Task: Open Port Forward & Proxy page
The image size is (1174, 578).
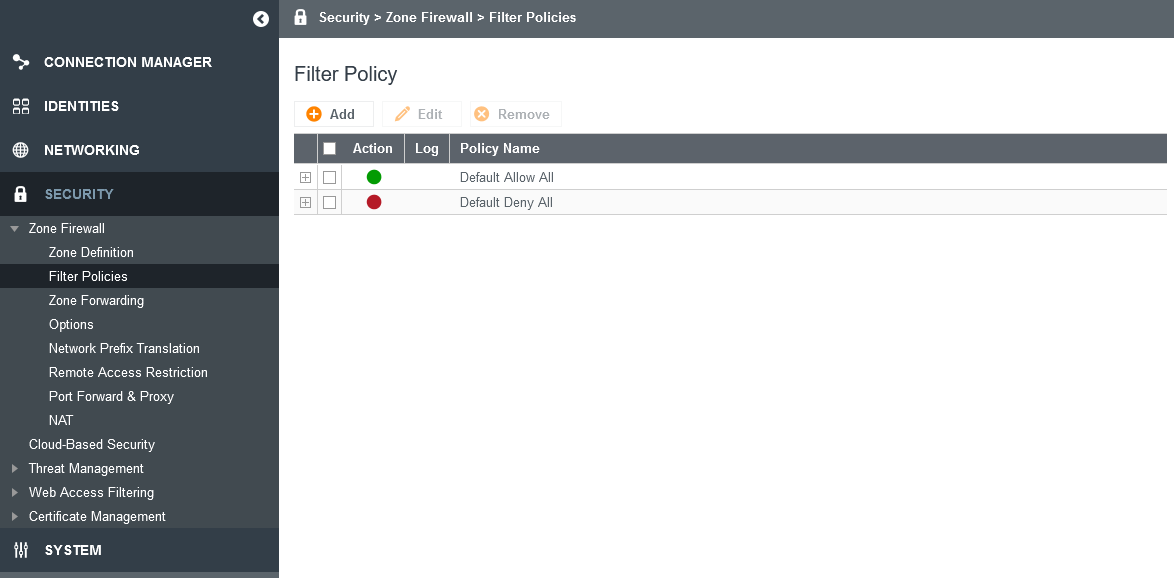Action: click(111, 396)
